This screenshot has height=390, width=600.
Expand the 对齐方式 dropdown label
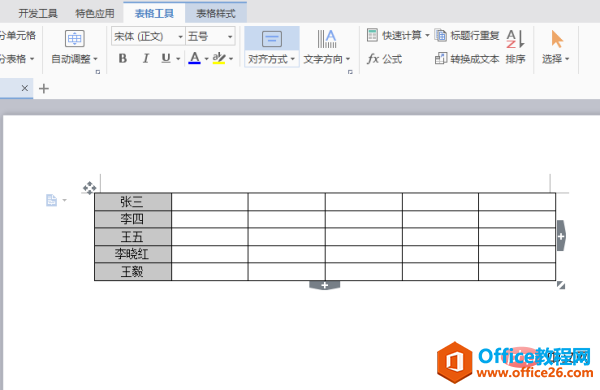(x=271, y=59)
